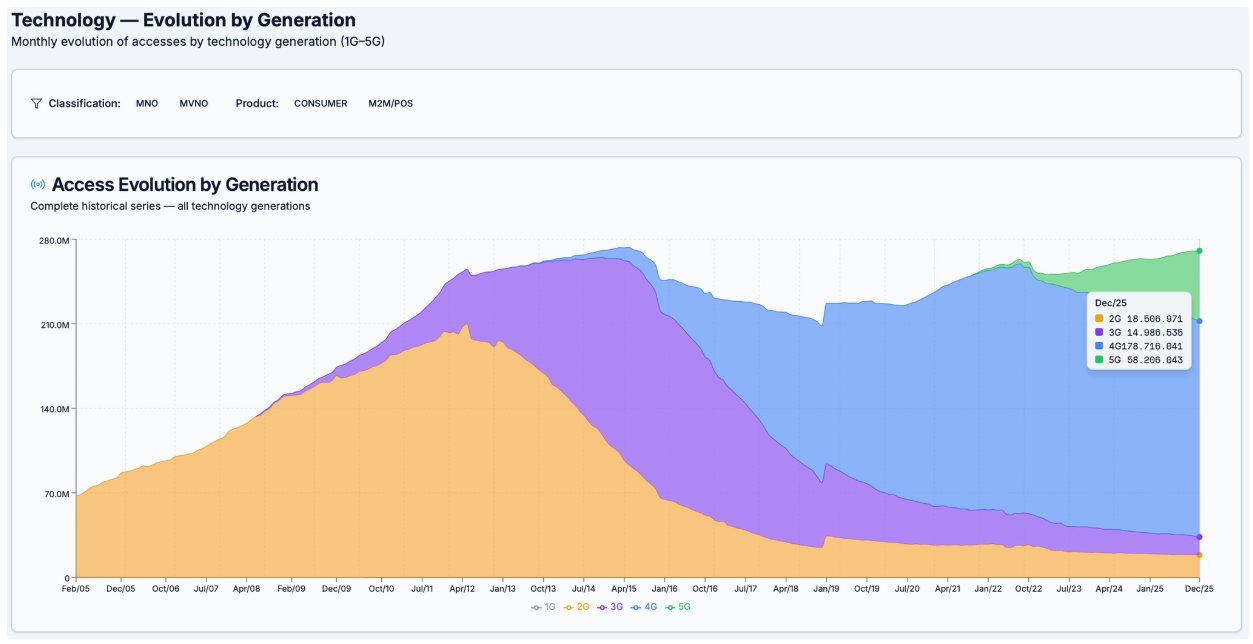The width and height of the screenshot is (1253, 644).
Task: Select the CONSUMER product filter
Action: (x=320, y=104)
